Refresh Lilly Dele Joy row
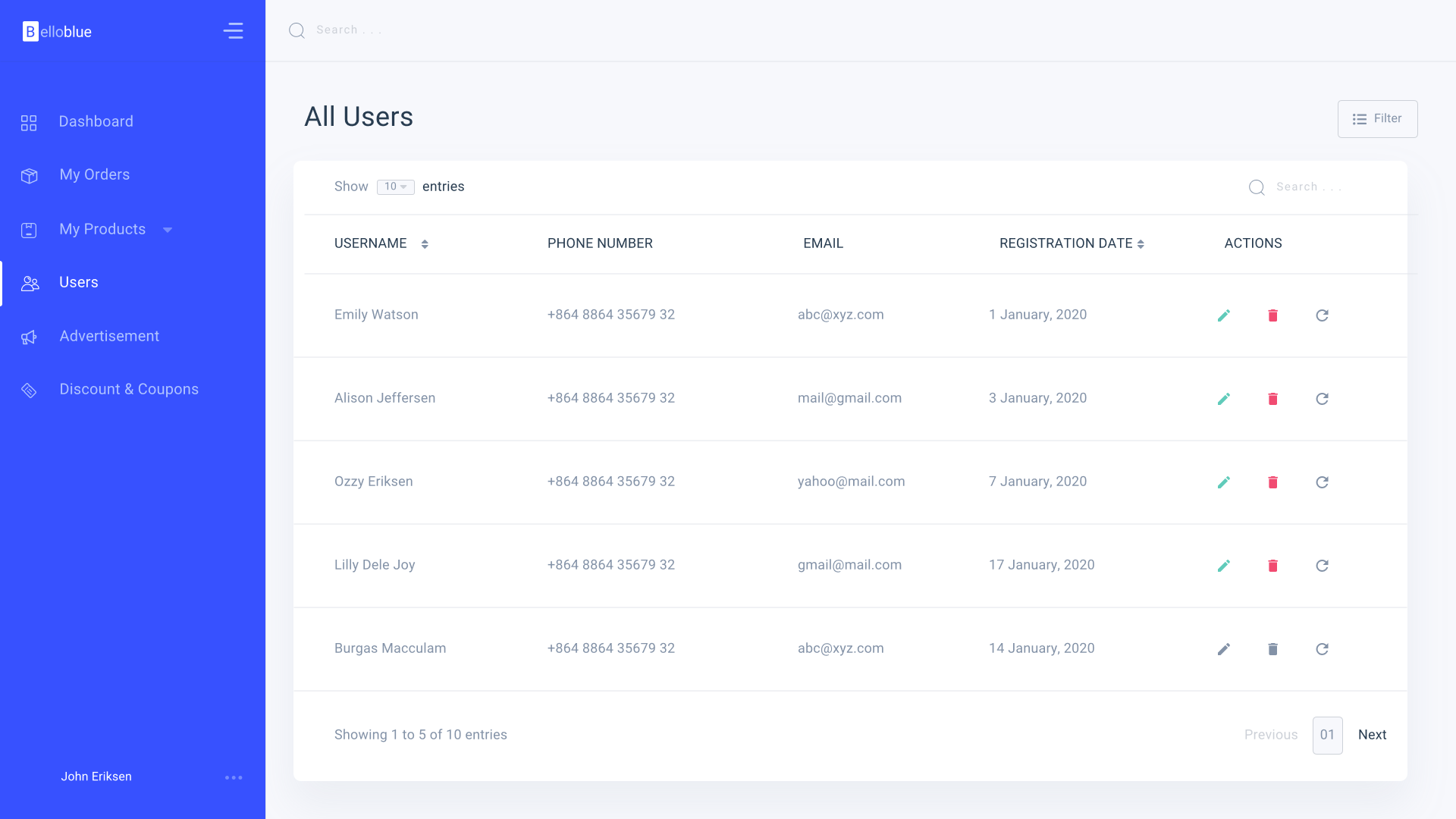 pos(1322,566)
